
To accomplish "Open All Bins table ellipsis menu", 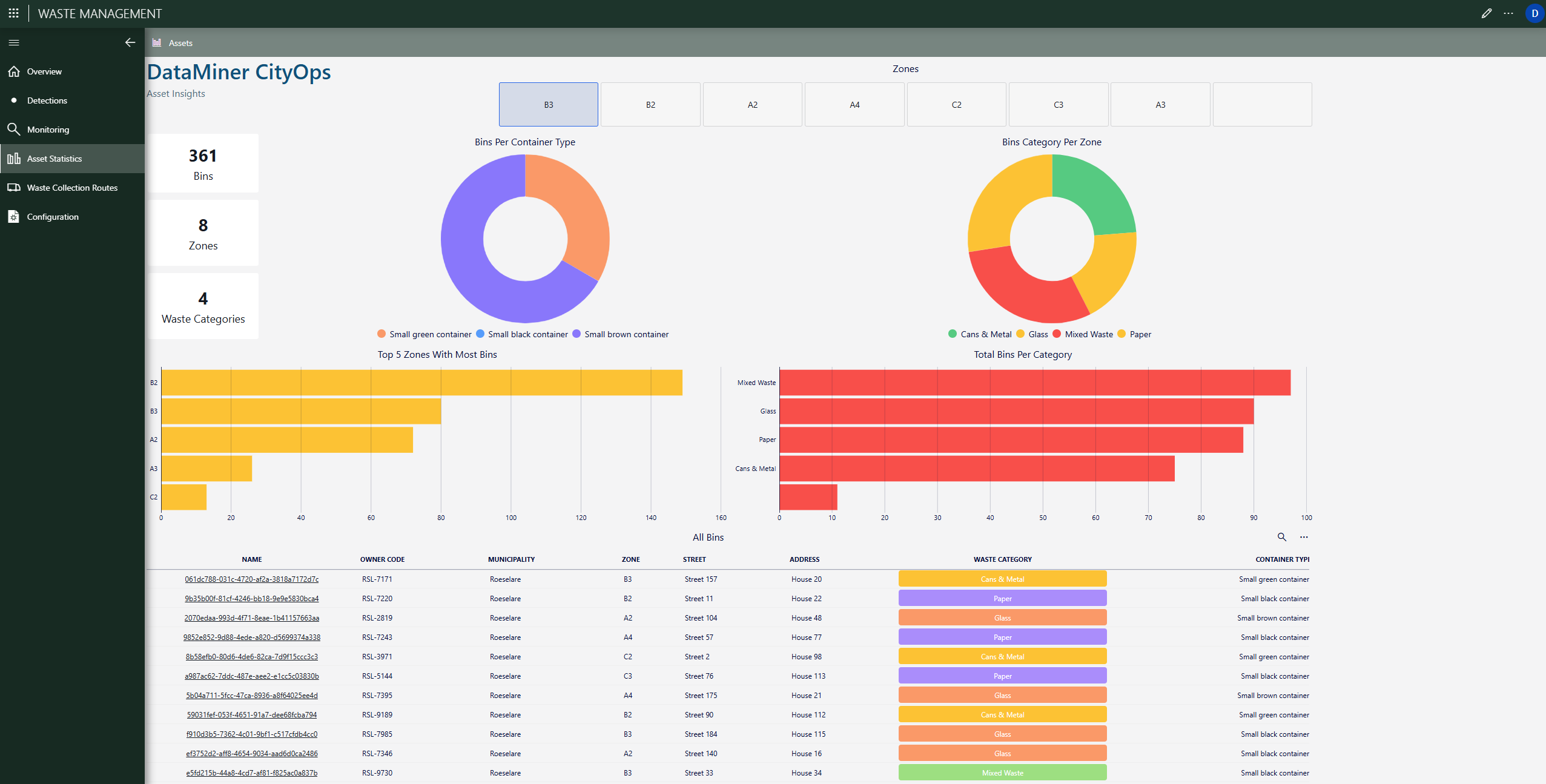I will tap(1304, 537).
